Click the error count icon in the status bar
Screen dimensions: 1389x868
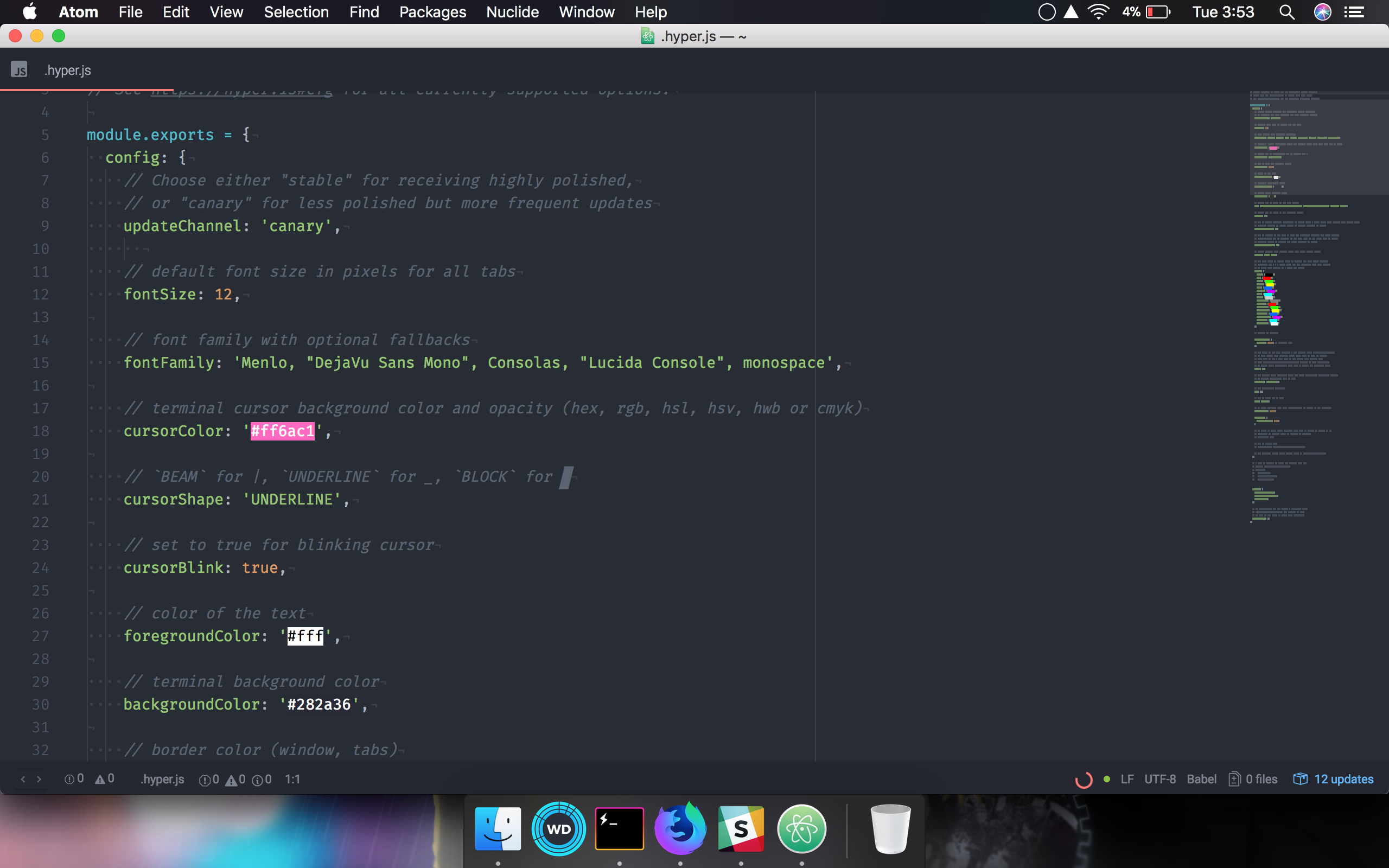70,779
